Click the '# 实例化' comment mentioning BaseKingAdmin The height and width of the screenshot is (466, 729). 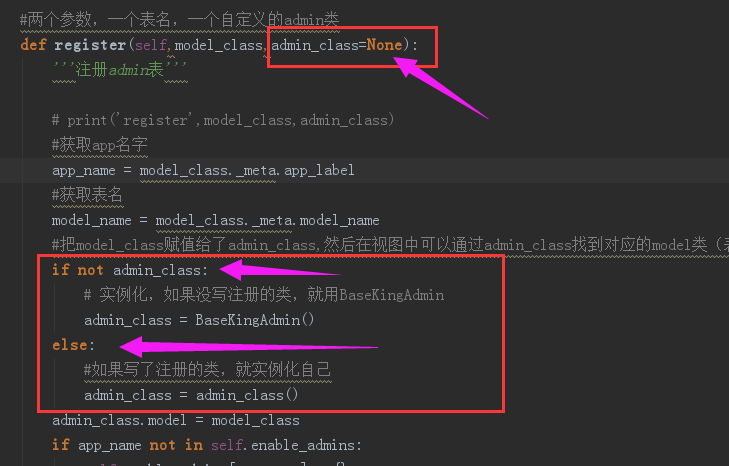click(x=264, y=295)
